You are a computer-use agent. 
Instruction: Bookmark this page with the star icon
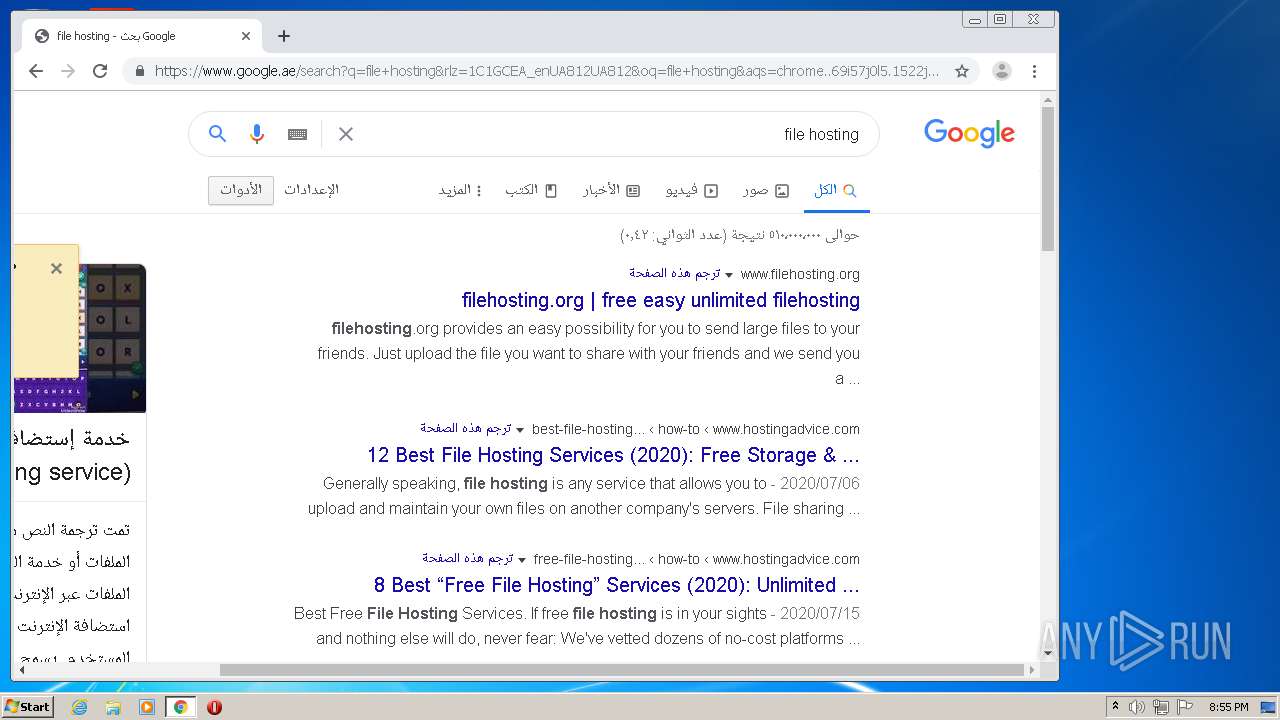(x=962, y=71)
